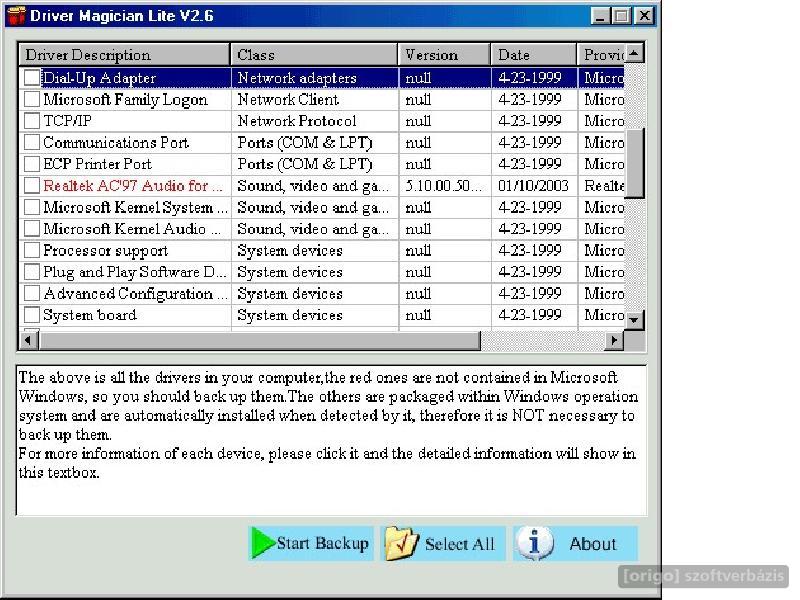Select the Microsoft Kernel System driver name
This screenshot has height=600, width=800.
135,207
